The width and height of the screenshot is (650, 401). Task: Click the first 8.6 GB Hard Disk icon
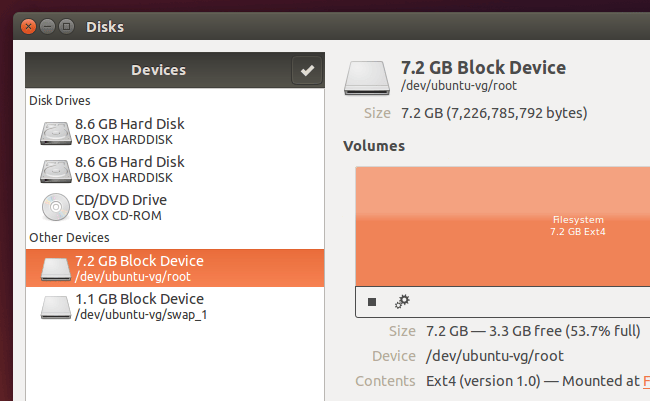tap(55, 131)
